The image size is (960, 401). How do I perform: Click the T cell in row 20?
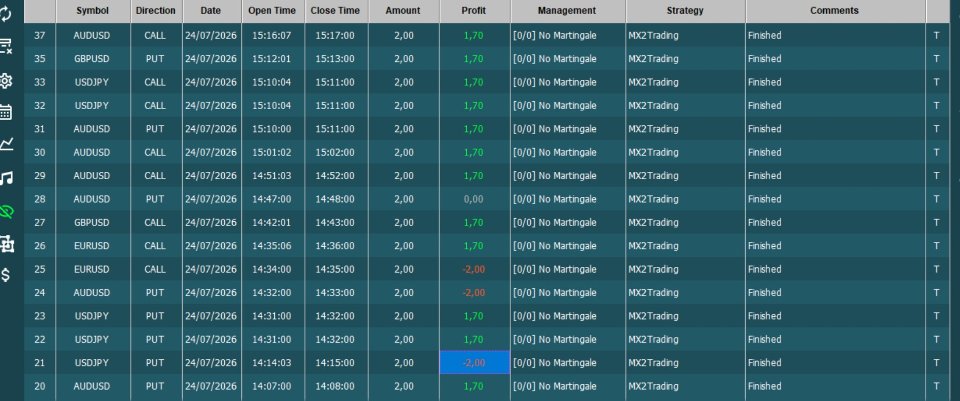936,386
